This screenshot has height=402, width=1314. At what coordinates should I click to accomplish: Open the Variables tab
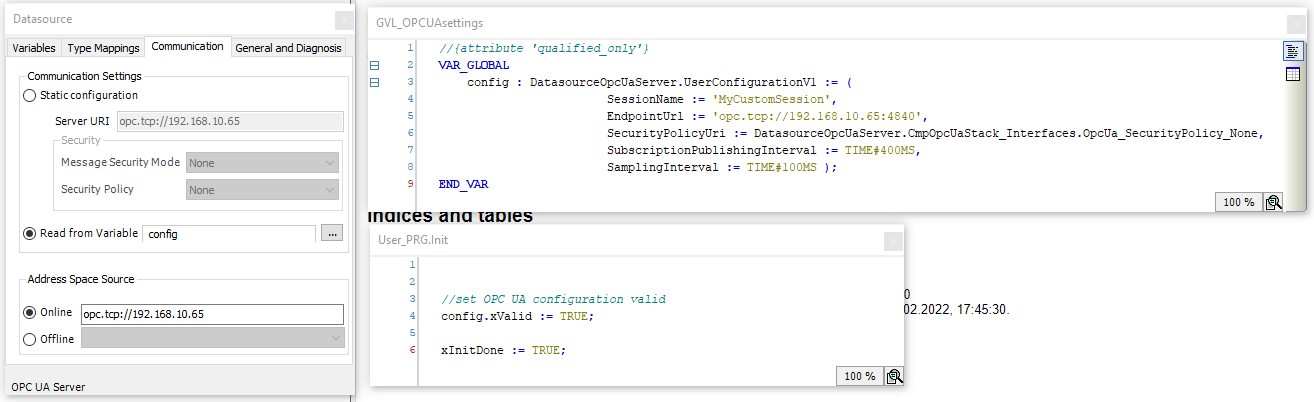pos(34,48)
